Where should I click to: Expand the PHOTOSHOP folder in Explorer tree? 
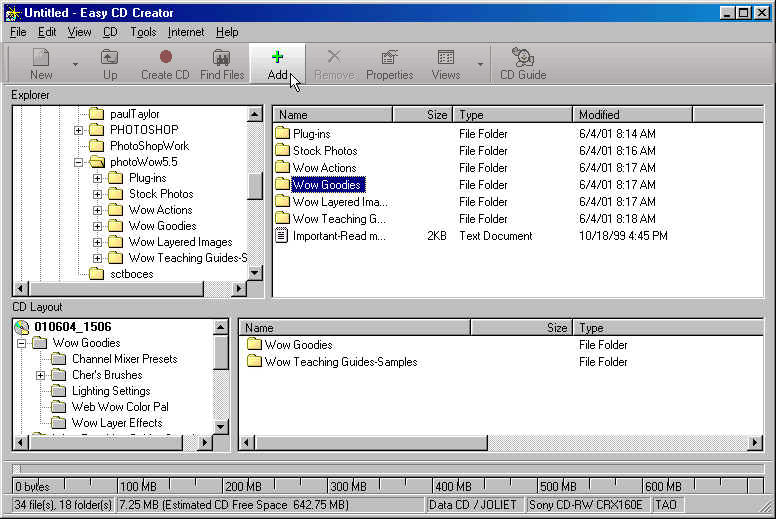[x=78, y=130]
